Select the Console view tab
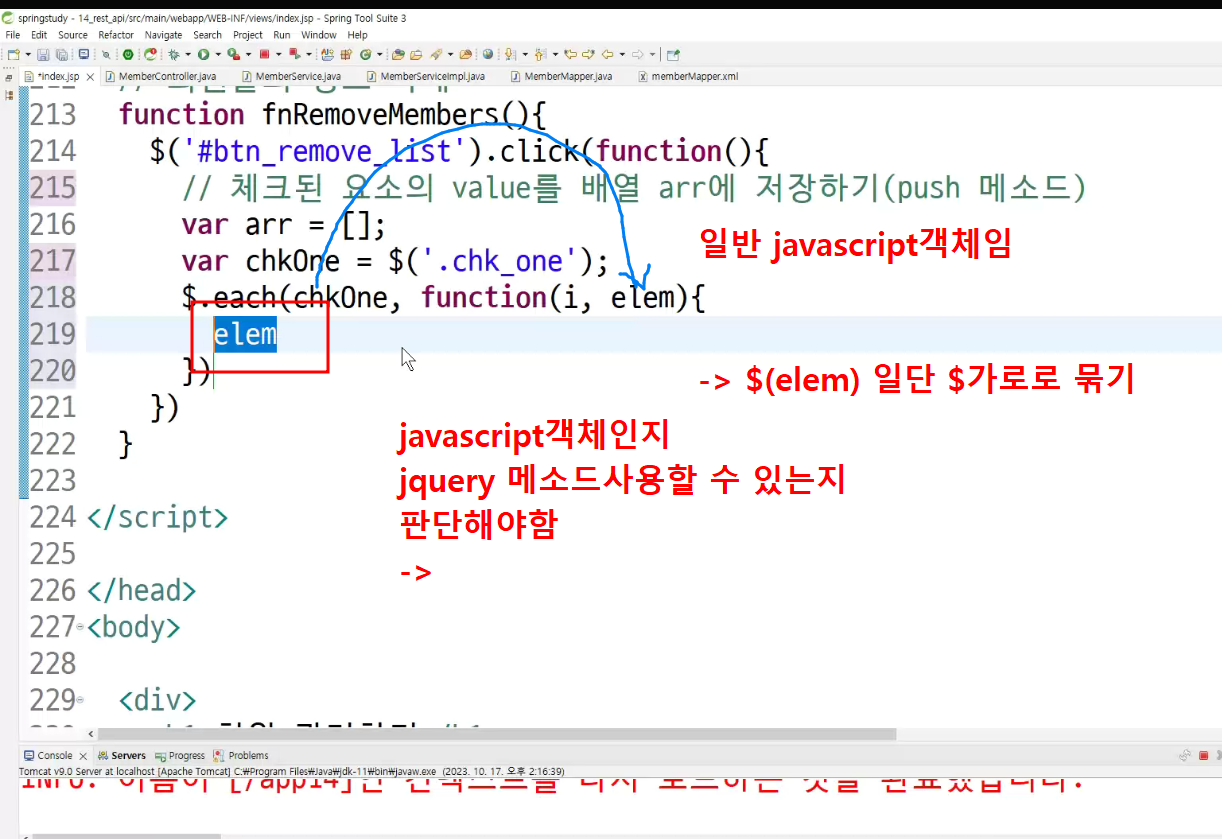Viewport: 1222px width, 839px height. 55,756
